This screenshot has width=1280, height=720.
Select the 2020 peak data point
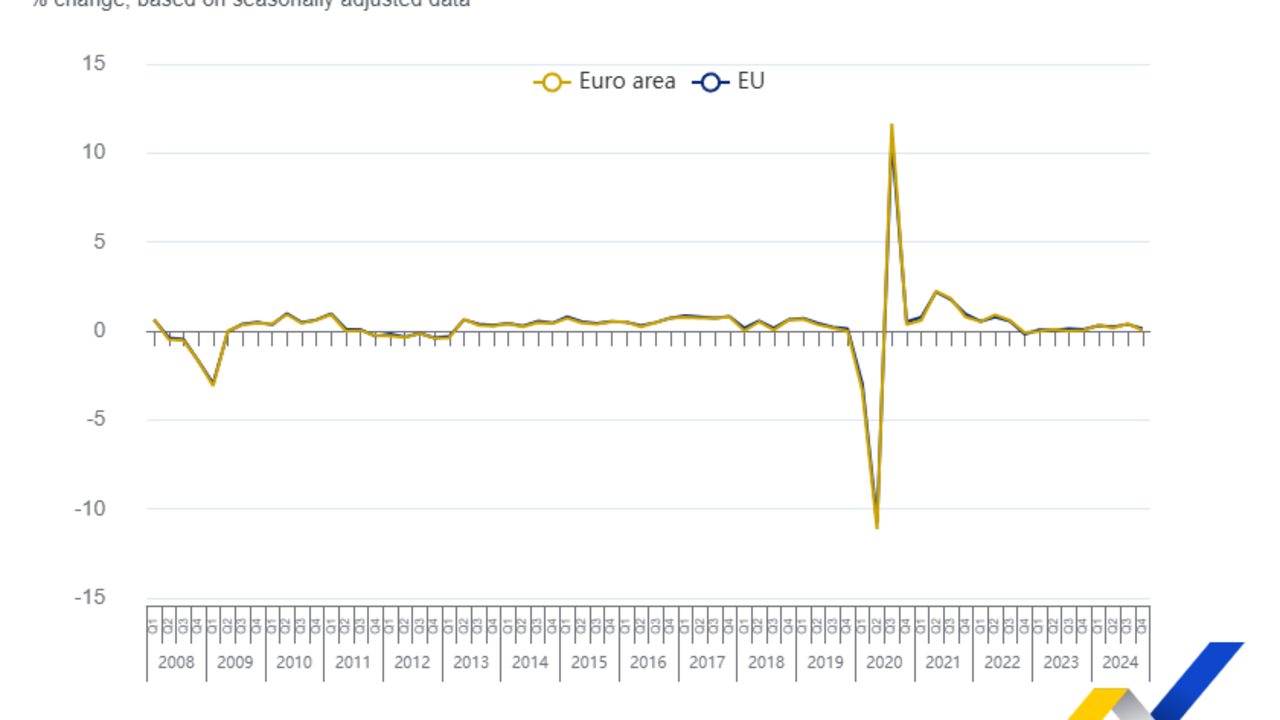tap(891, 125)
